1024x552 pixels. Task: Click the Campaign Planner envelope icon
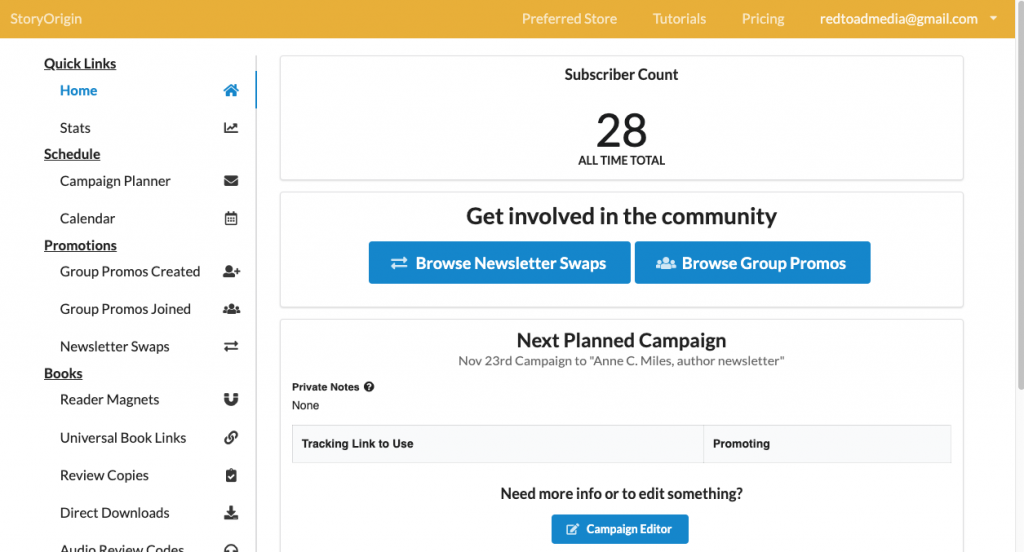pos(231,180)
